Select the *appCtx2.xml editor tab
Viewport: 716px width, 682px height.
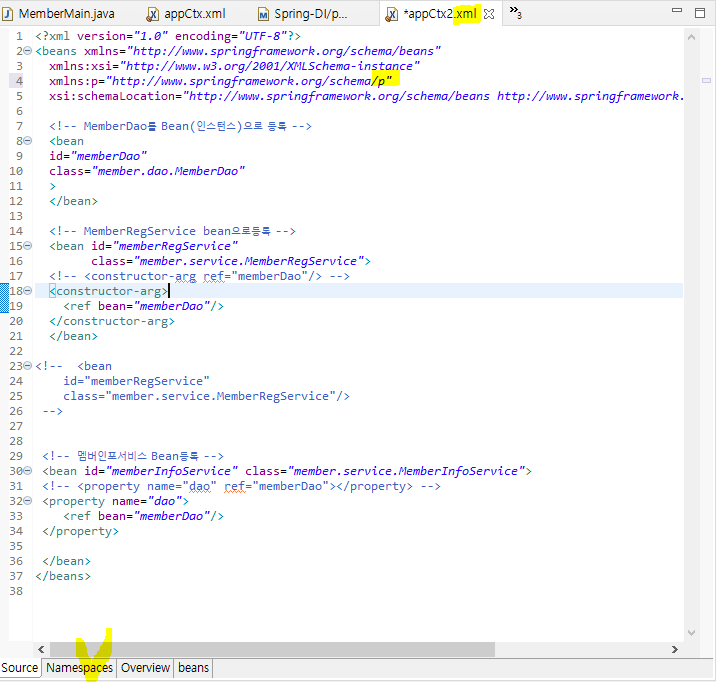[440, 14]
